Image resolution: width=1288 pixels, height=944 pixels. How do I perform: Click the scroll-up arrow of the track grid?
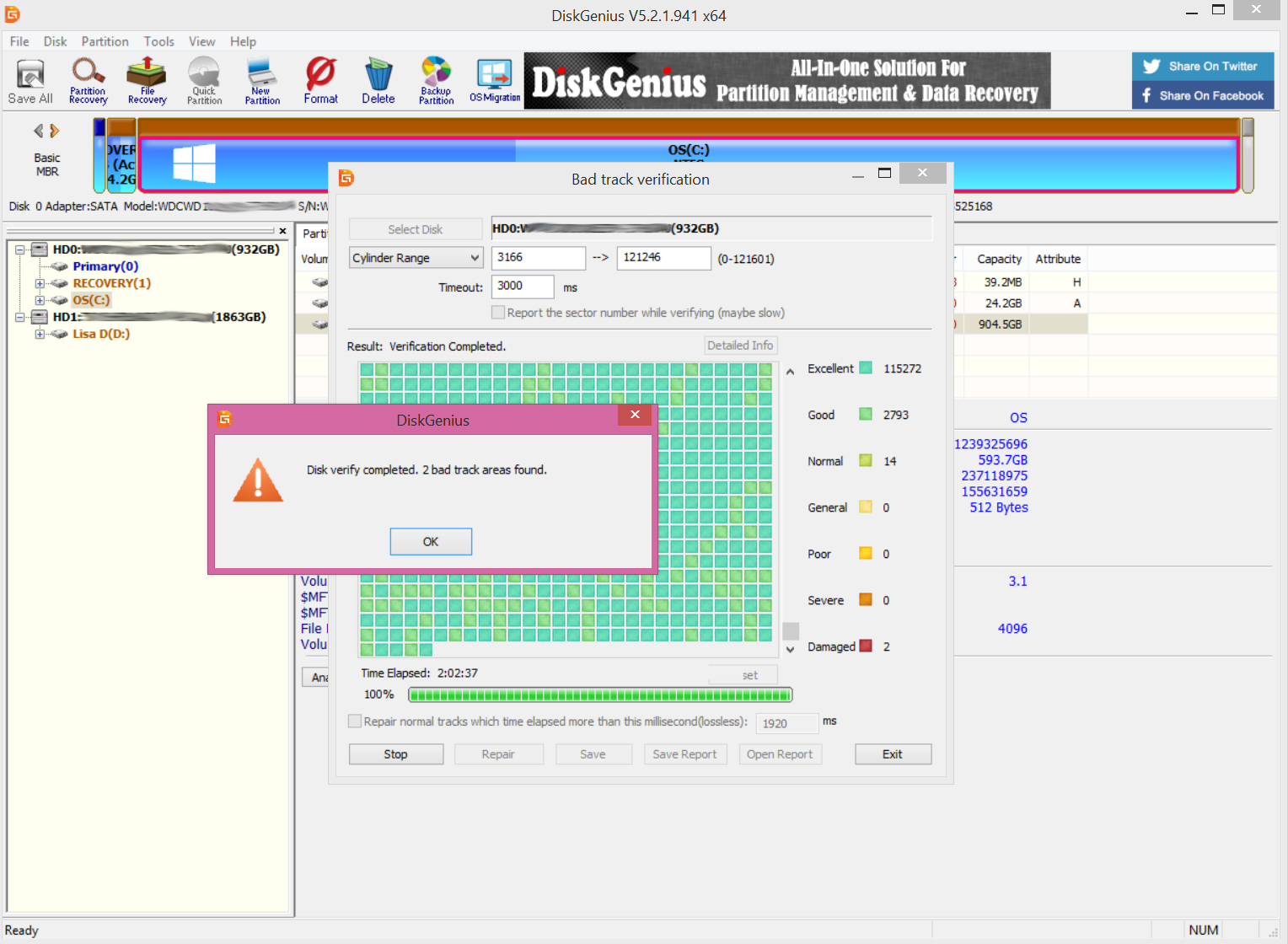click(790, 372)
